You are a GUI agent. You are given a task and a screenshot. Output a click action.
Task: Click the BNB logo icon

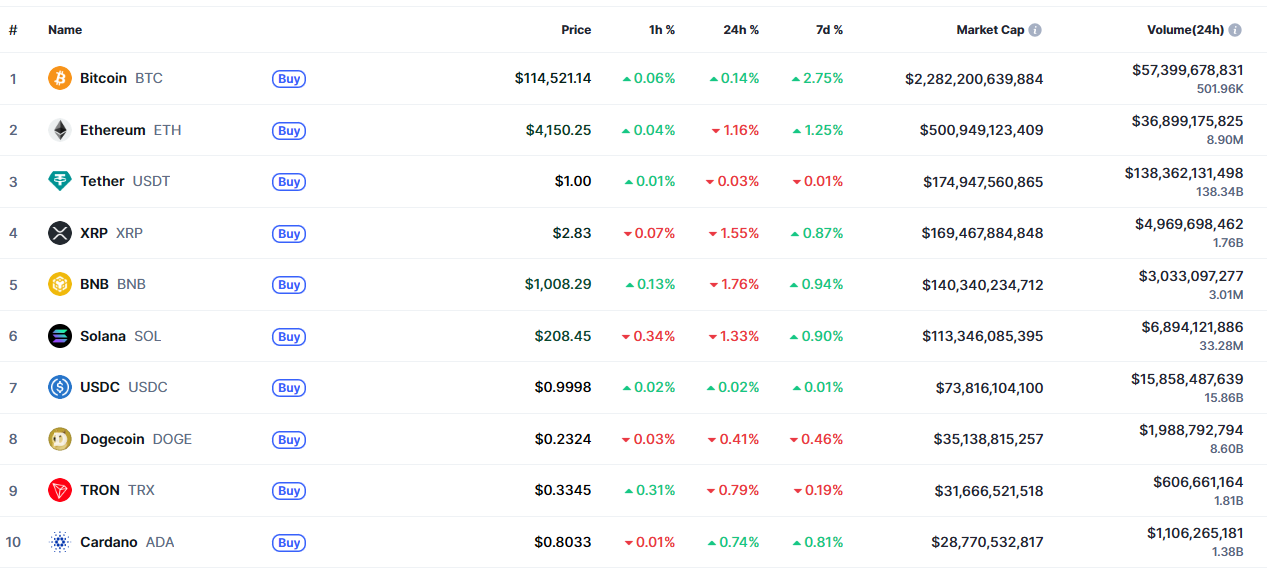60,284
